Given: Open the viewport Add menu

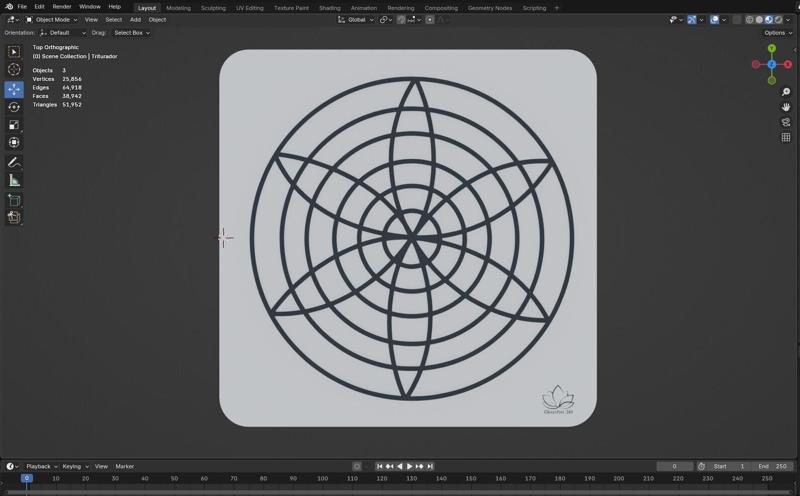Looking at the screenshot, I should click(x=135, y=20).
